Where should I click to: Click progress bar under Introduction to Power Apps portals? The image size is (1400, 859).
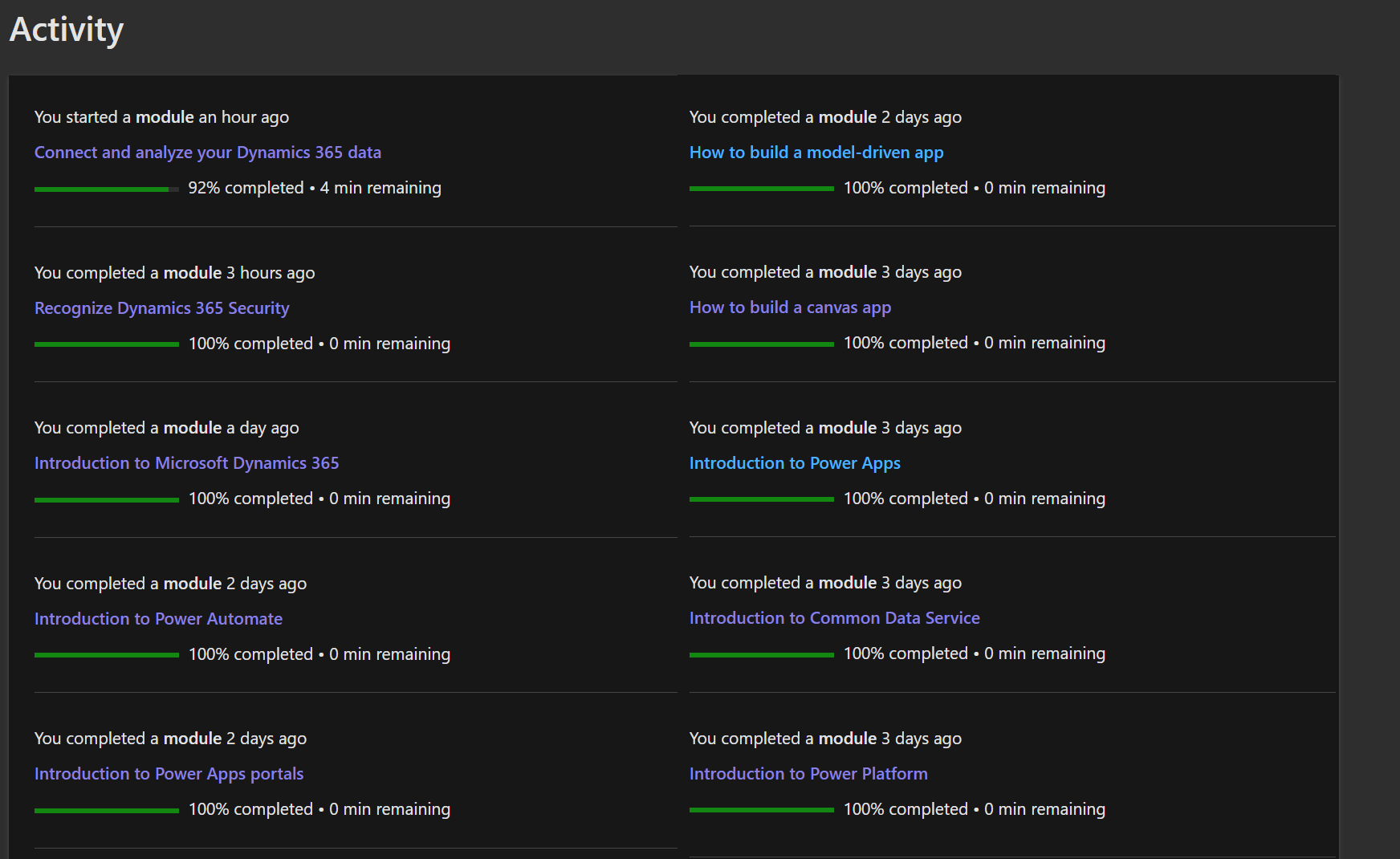[107, 810]
